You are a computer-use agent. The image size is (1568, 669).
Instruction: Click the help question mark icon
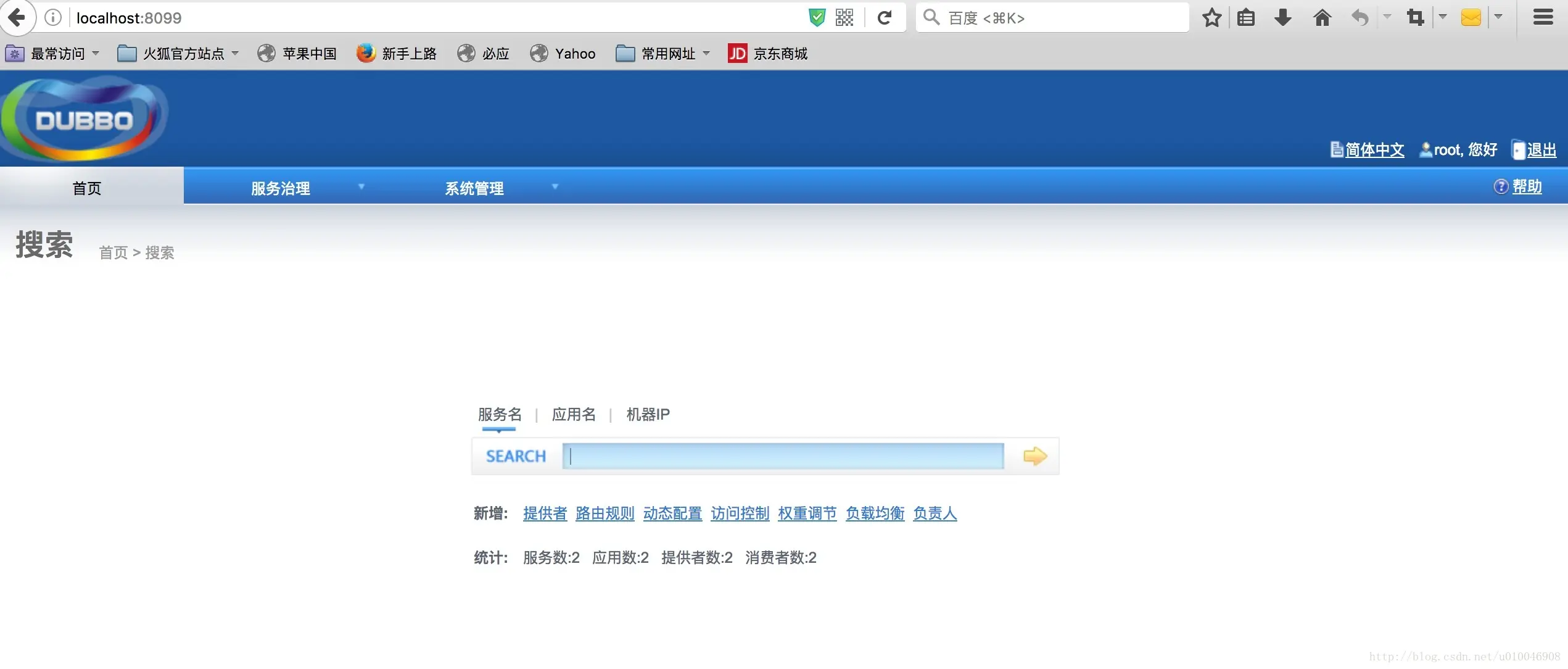tap(1501, 186)
